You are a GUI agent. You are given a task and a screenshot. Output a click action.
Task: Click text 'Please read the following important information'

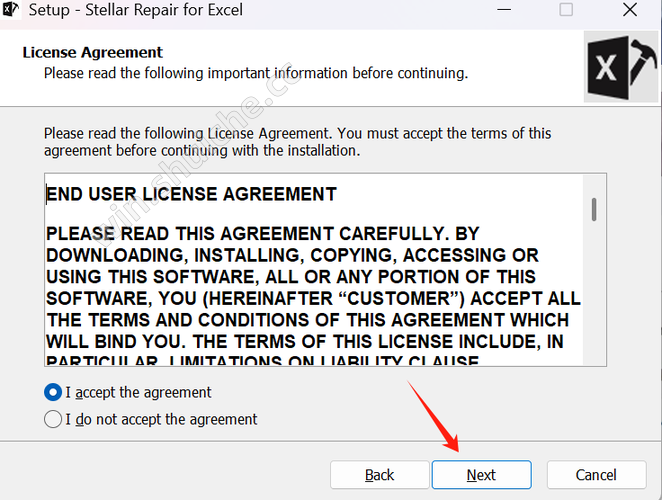196,73
